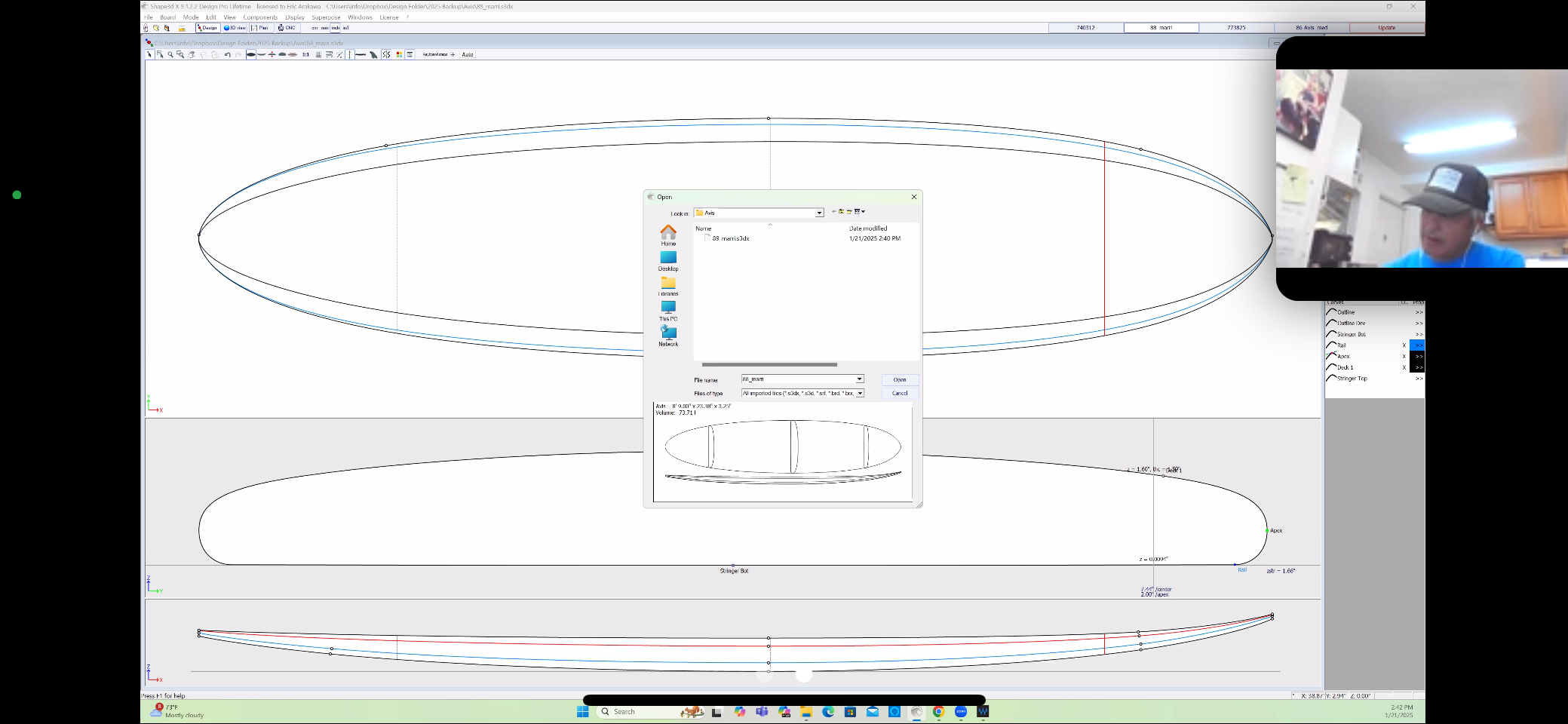The width and height of the screenshot is (1568, 724).
Task: Open the Superpose menu
Action: tap(326, 17)
